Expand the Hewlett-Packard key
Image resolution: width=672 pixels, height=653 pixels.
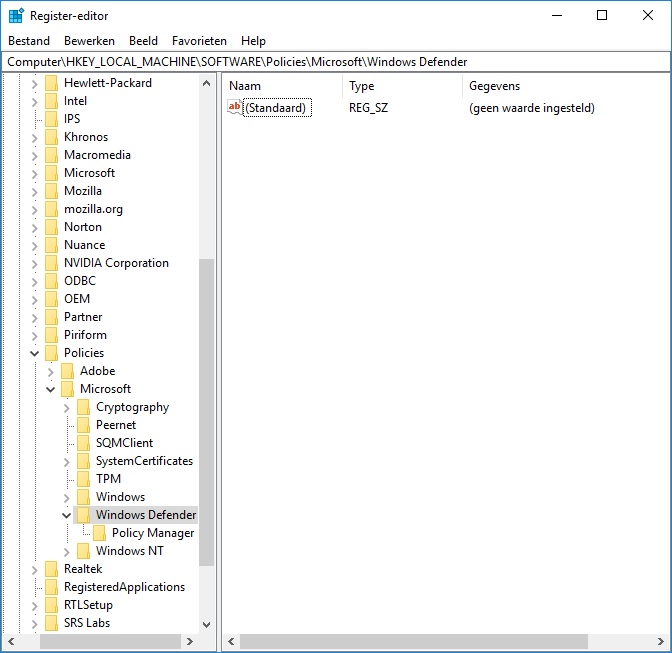click(35, 83)
